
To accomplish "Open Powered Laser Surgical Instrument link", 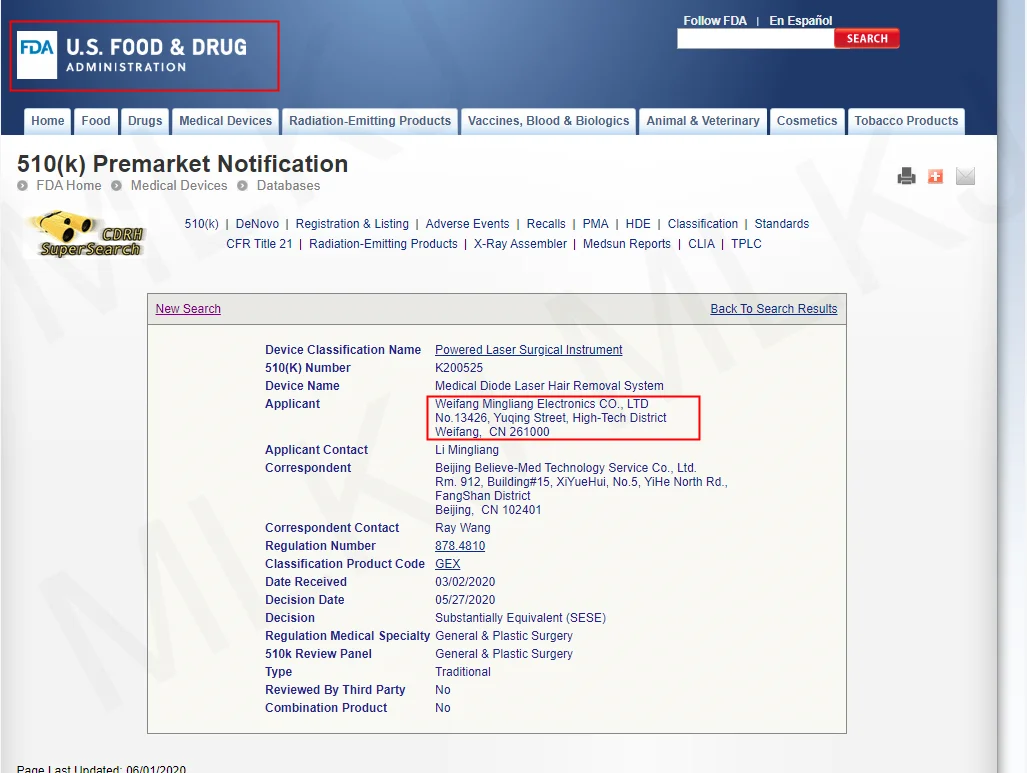I will 529,350.
